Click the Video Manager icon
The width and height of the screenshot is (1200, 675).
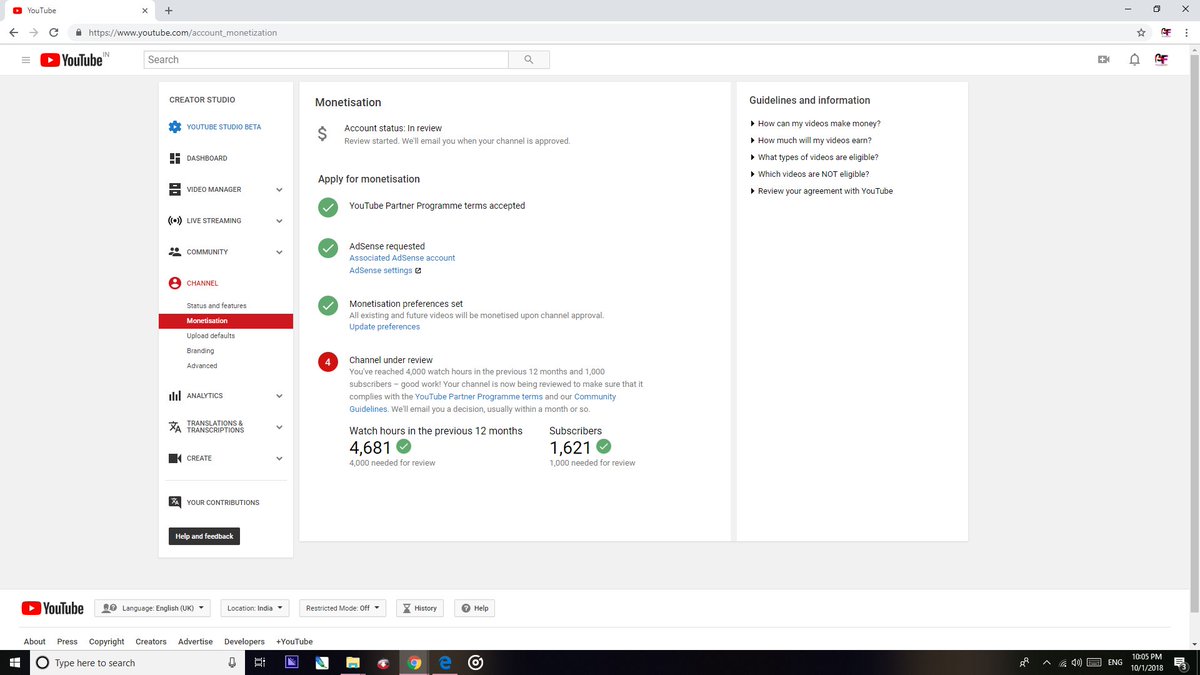pyautogui.click(x=175, y=189)
